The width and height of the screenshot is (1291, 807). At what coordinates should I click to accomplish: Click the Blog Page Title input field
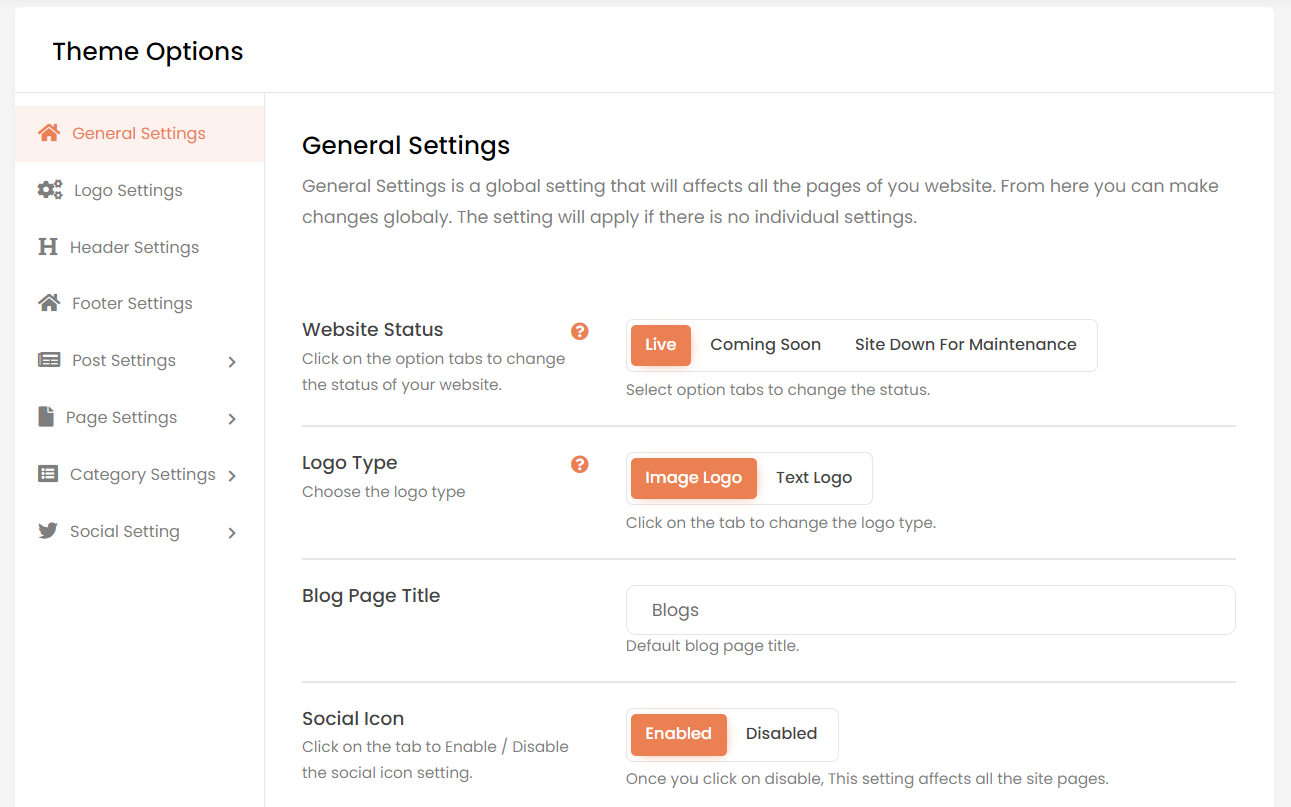(930, 610)
